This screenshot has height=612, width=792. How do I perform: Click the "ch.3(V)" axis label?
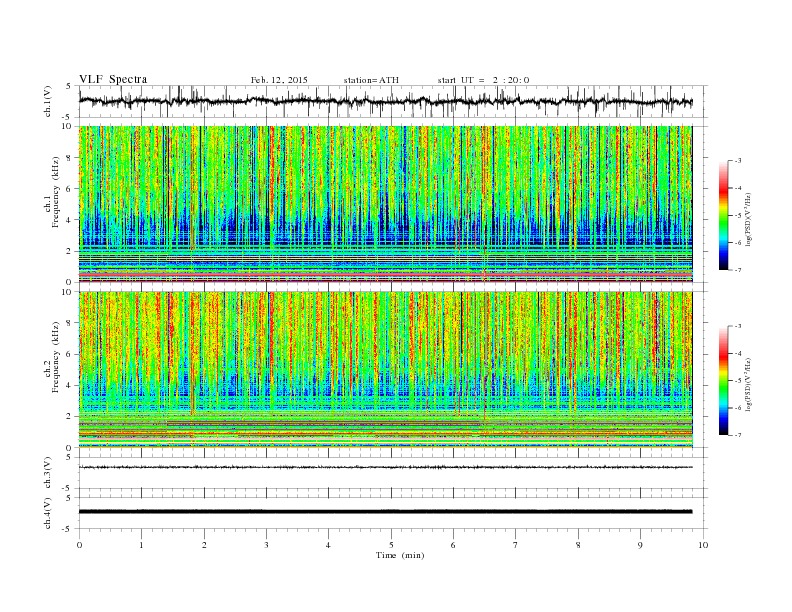point(48,473)
